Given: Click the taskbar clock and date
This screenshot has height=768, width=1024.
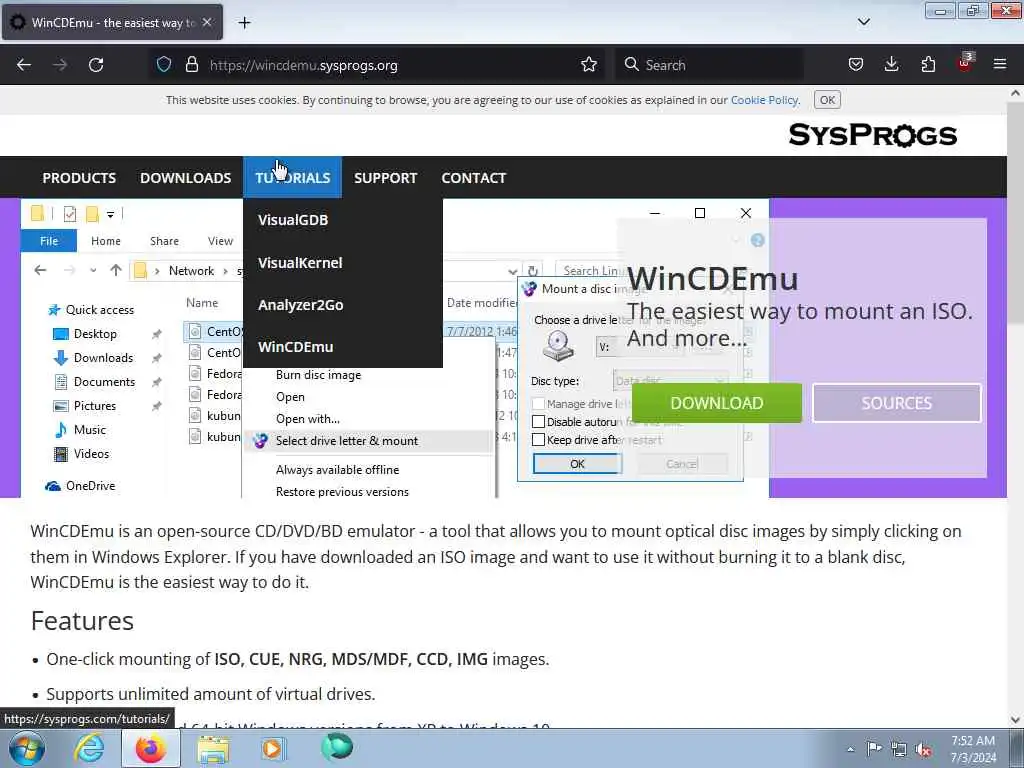Looking at the screenshot, I should coord(973,749).
